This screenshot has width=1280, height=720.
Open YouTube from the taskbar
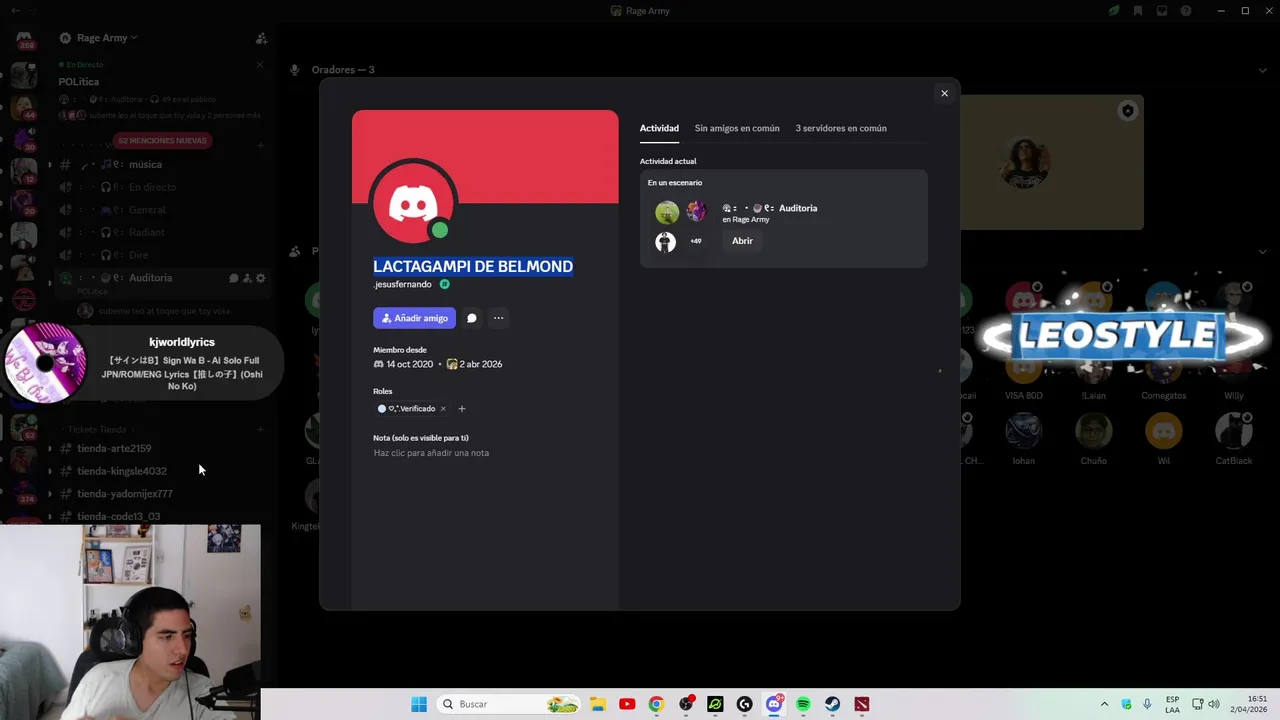(x=627, y=704)
